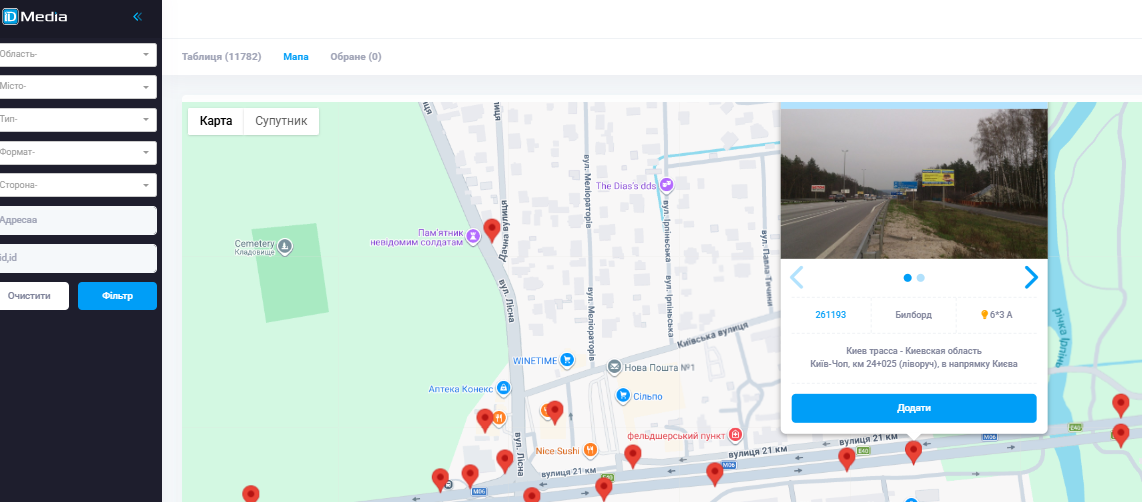This screenshot has height=502, width=1142.
Task: Open the Обране (0) tab
Action: pyautogui.click(x=355, y=57)
